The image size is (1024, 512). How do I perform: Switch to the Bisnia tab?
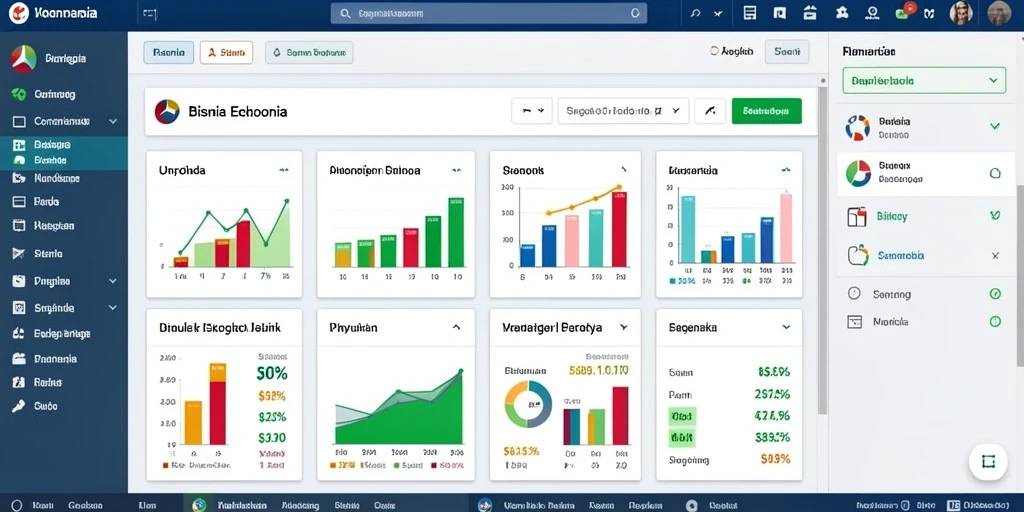click(168, 52)
